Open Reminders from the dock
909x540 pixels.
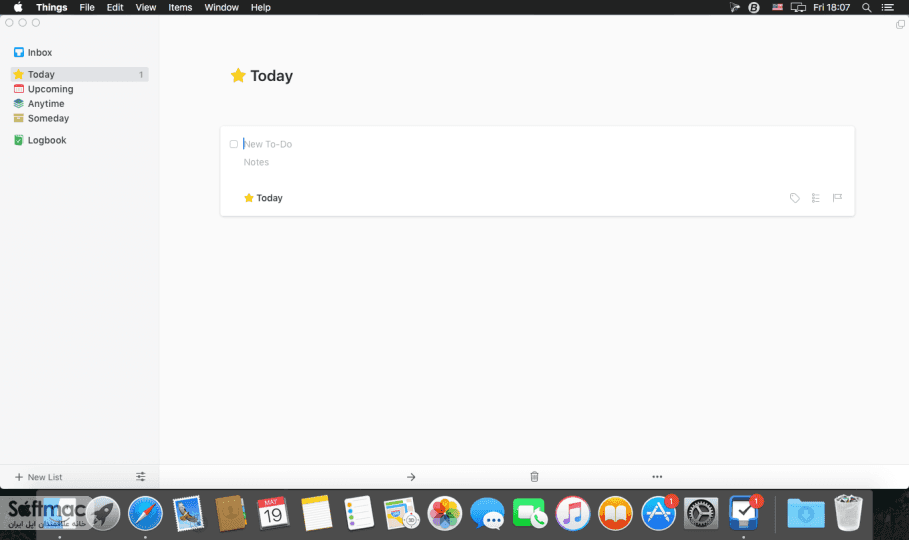[x=359, y=513]
